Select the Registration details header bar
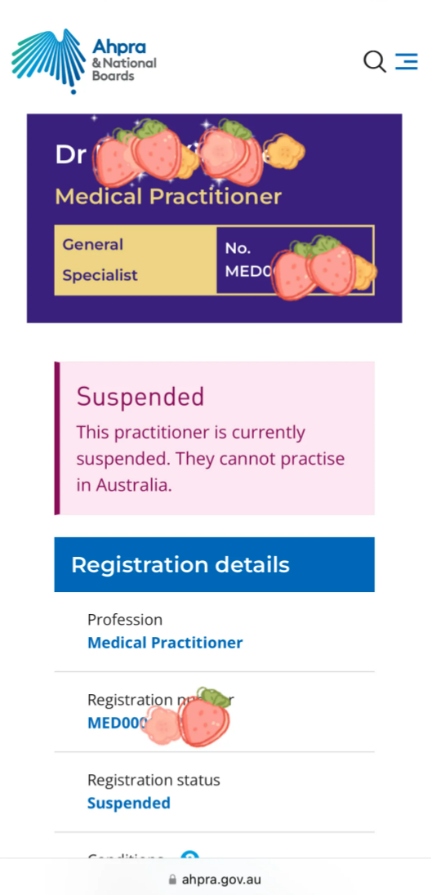The height and width of the screenshot is (895, 431). pos(215,565)
